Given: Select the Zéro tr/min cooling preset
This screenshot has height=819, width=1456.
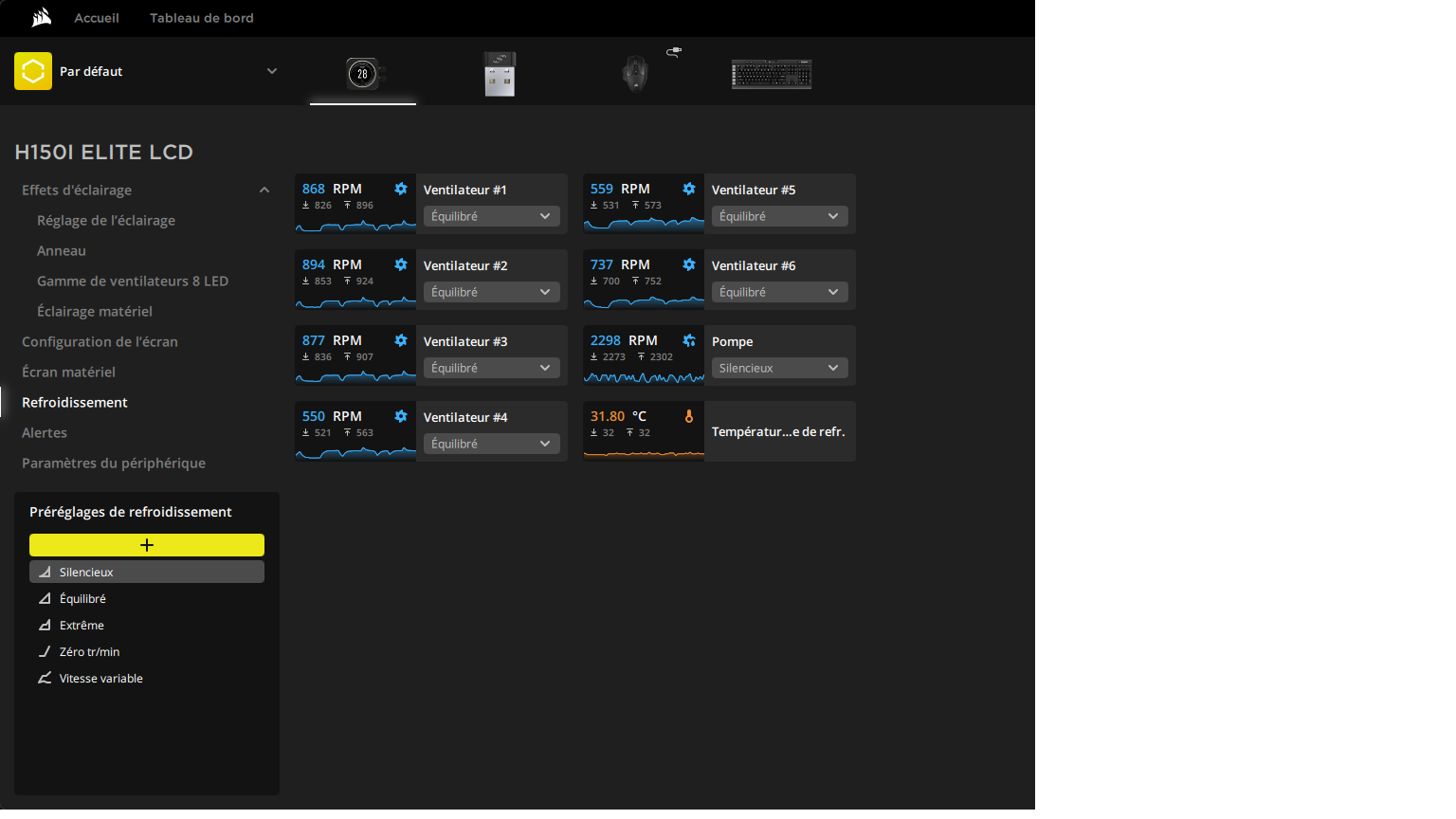Looking at the screenshot, I should 147,651.
